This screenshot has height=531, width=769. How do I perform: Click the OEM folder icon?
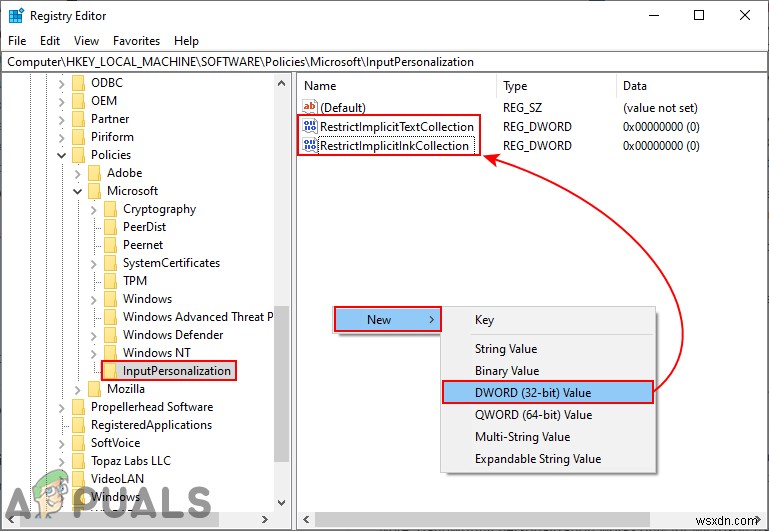click(78, 101)
